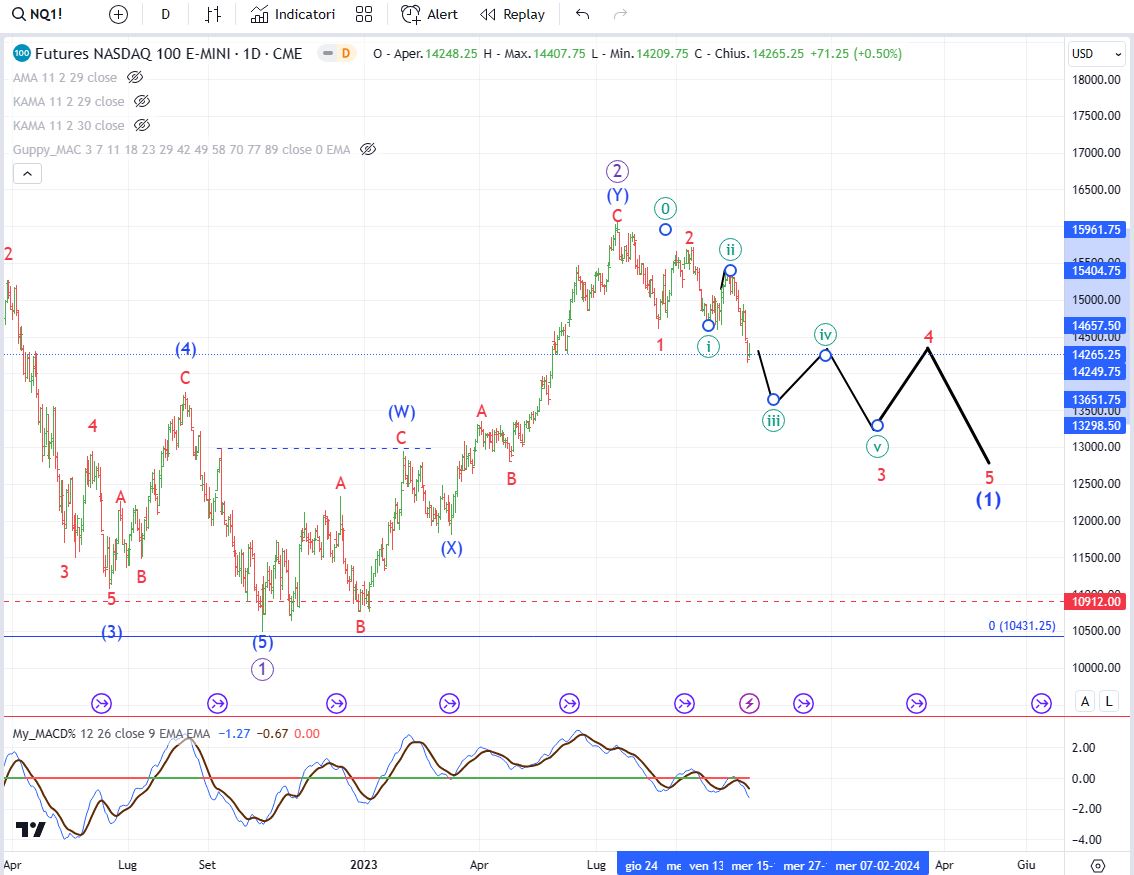Select the circled 1 wave label
Screen dimensions: 1134x875
click(x=263, y=670)
